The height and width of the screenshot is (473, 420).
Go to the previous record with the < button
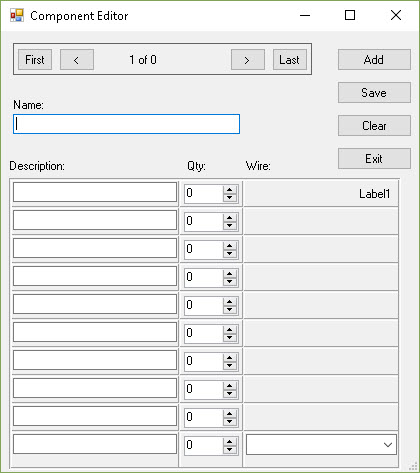point(77,60)
